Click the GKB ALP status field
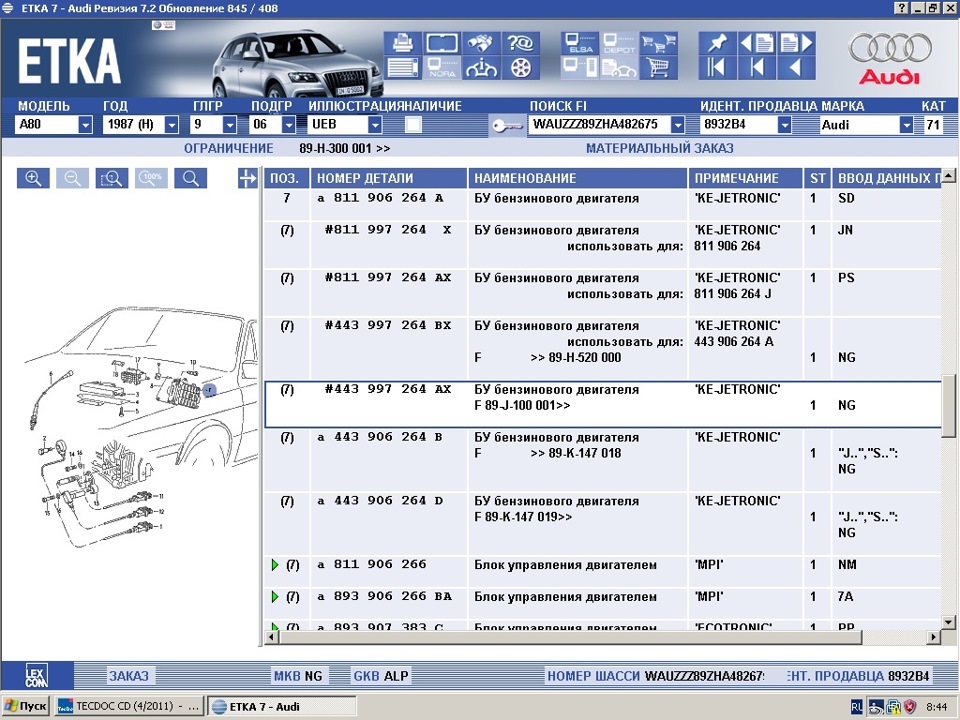960x720 pixels. click(381, 676)
